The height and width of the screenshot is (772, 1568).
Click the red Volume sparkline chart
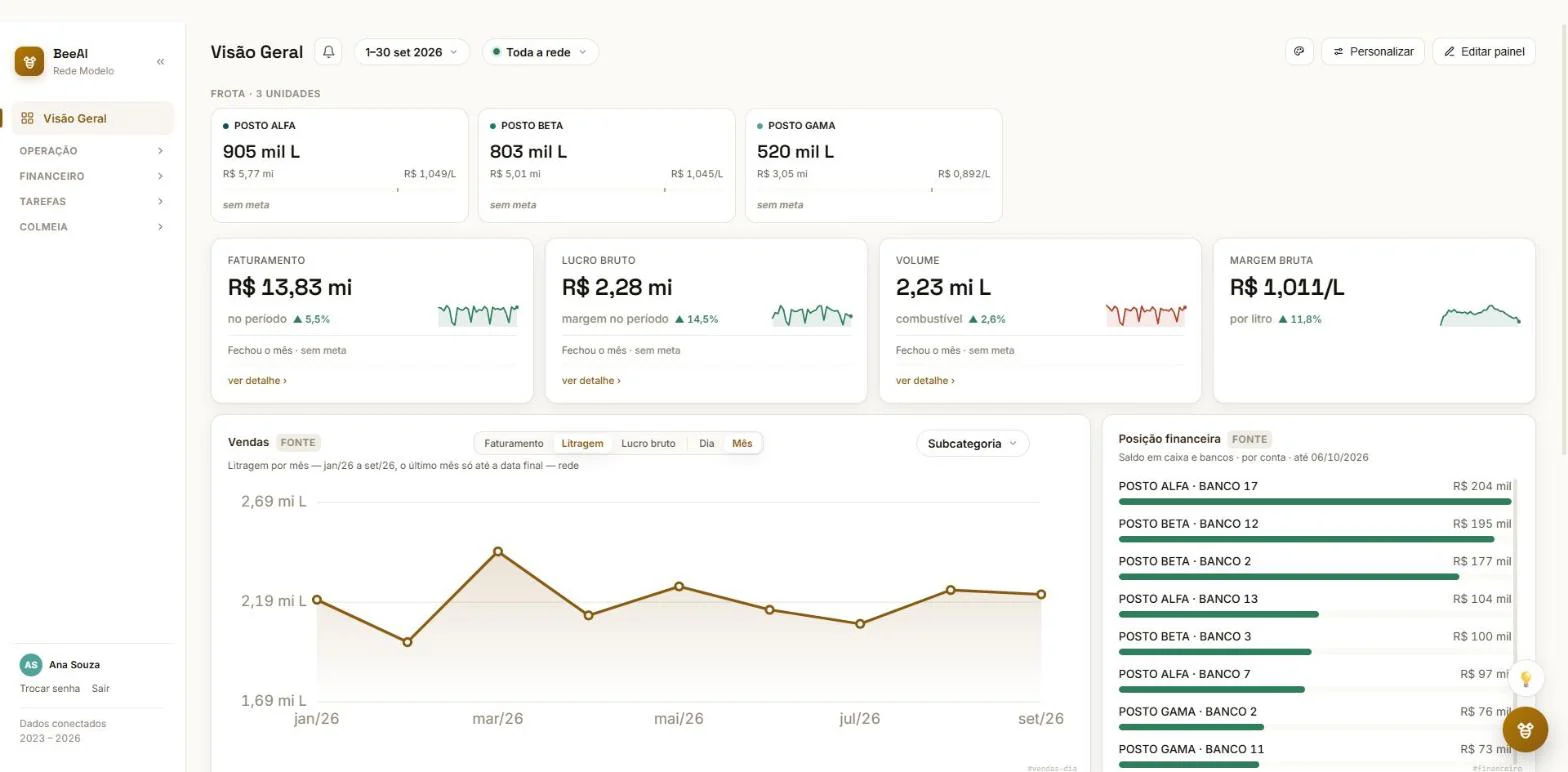pyautogui.click(x=1146, y=315)
